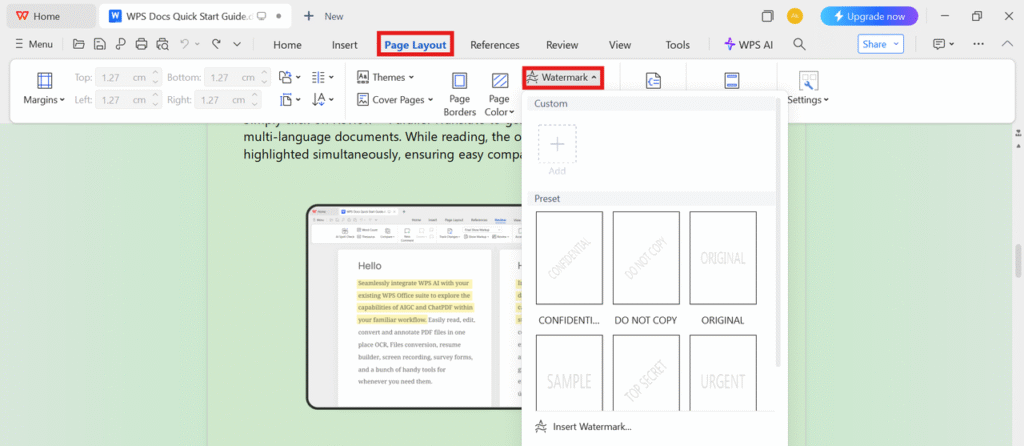Click the Open folder icon
1024x446 pixels.
tap(79, 44)
